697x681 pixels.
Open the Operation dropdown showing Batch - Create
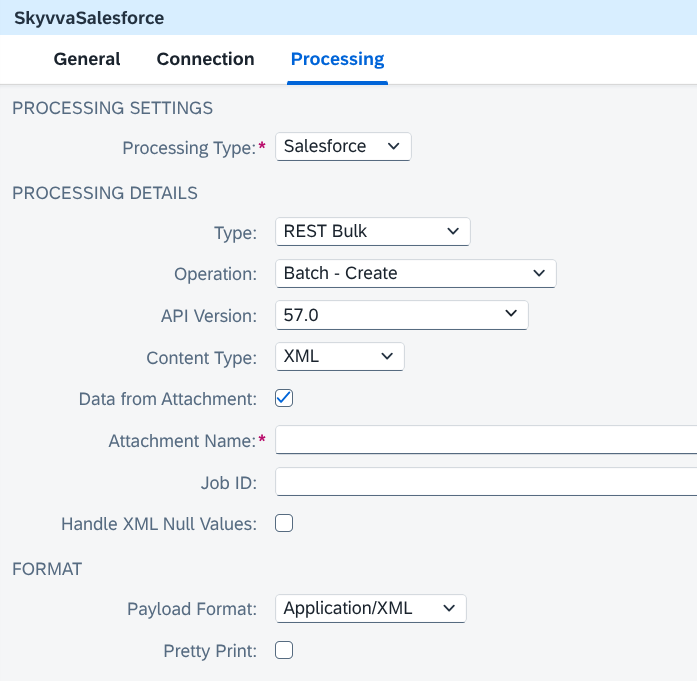[416, 273]
